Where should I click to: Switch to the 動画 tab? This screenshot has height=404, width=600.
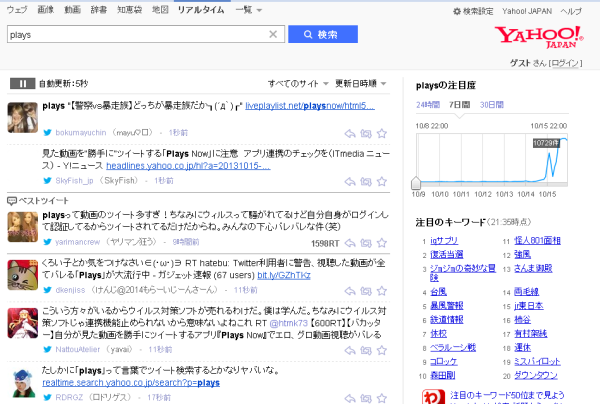[x=72, y=10]
